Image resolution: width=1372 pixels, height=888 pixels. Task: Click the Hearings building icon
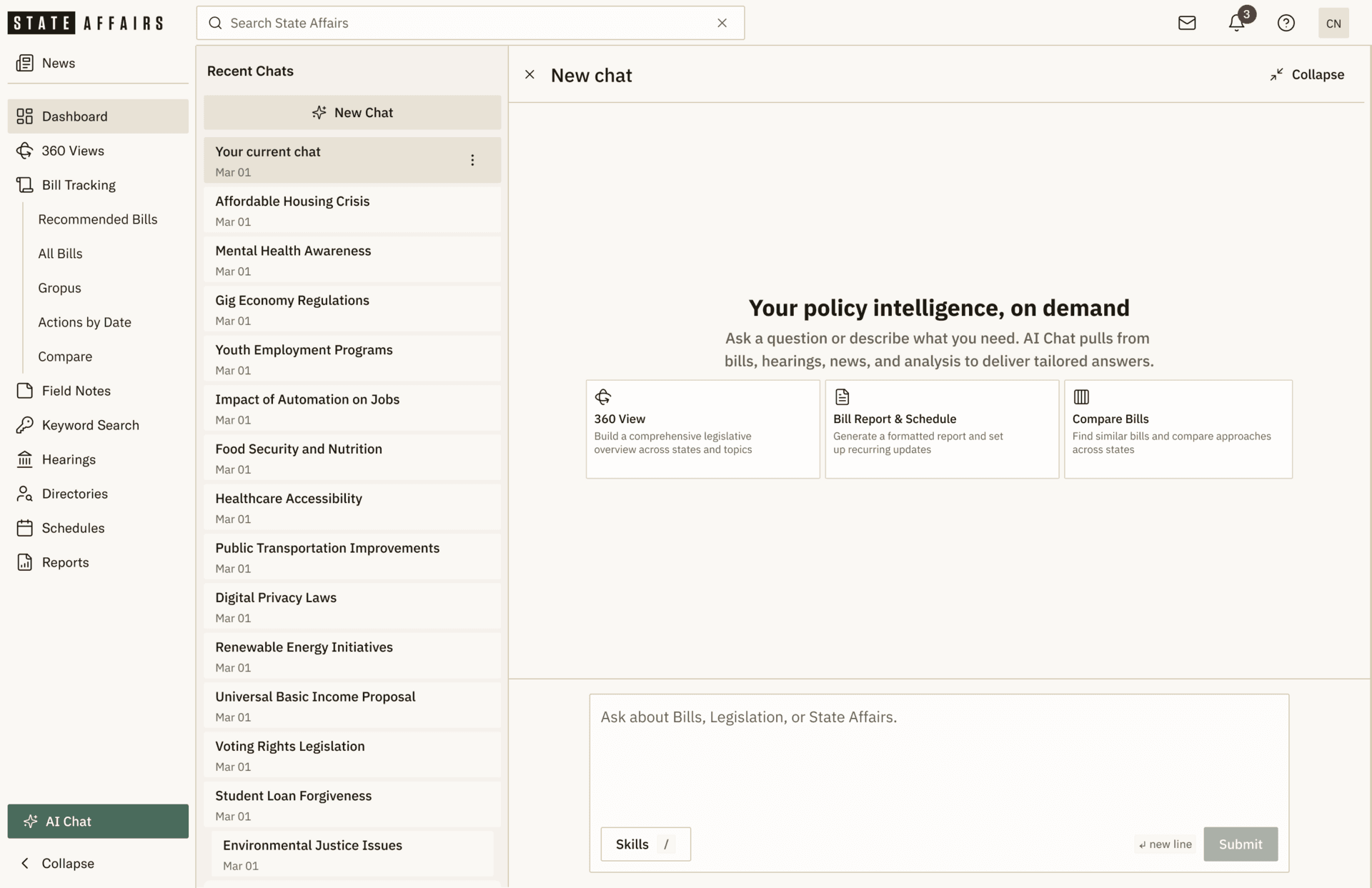coord(25,459)
